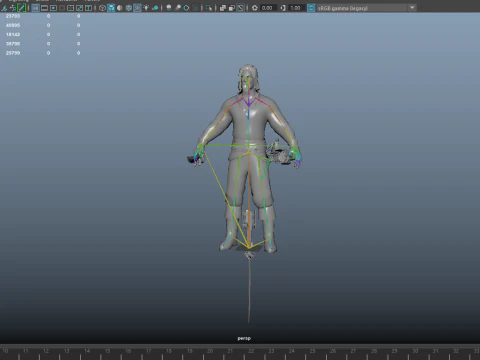Turn on Wireframe on Shaded
The height and width of the screenshot is (360, 480).
coord(129,8)
